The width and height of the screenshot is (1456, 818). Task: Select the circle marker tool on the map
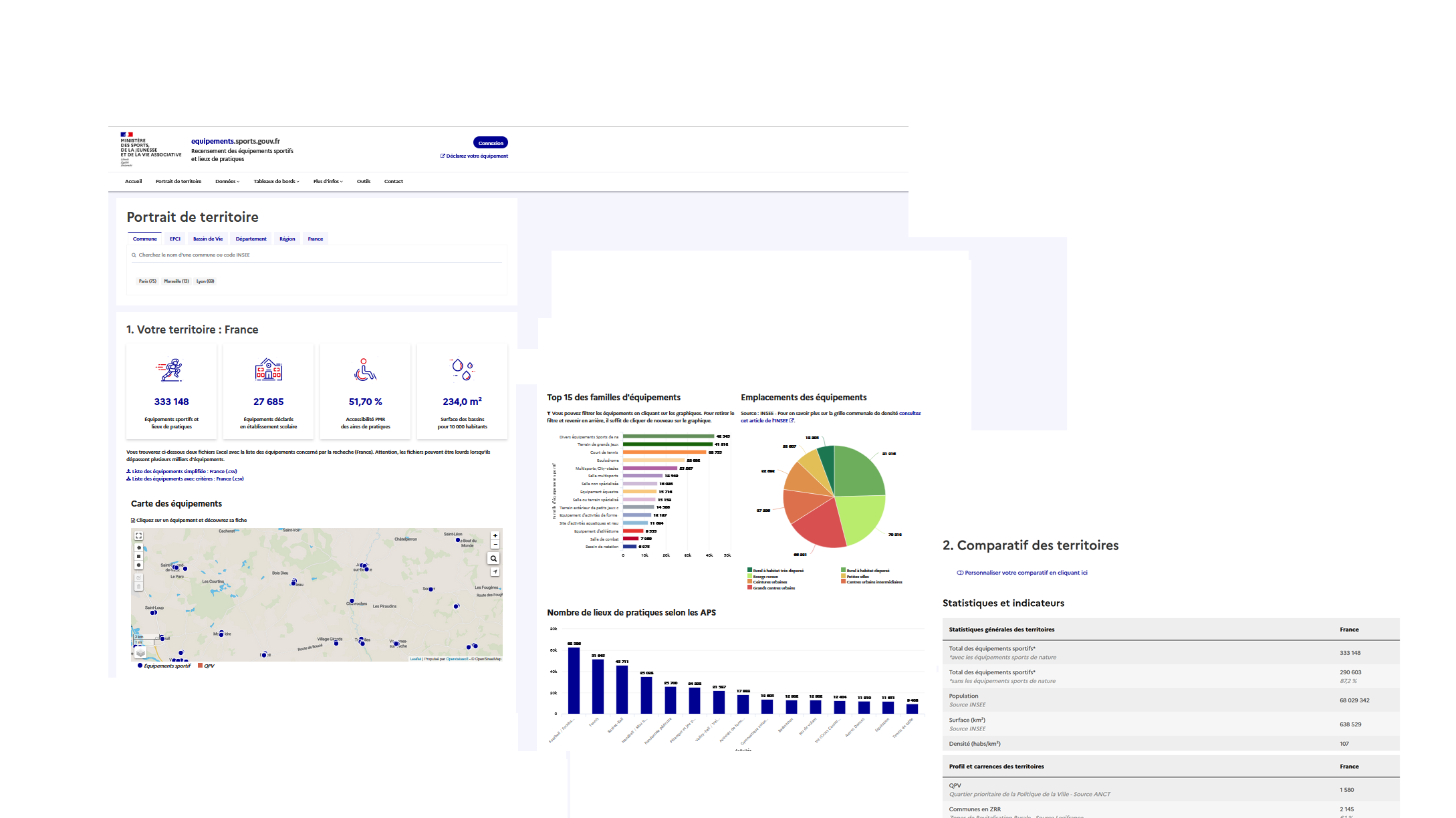[x=139, y=565]
